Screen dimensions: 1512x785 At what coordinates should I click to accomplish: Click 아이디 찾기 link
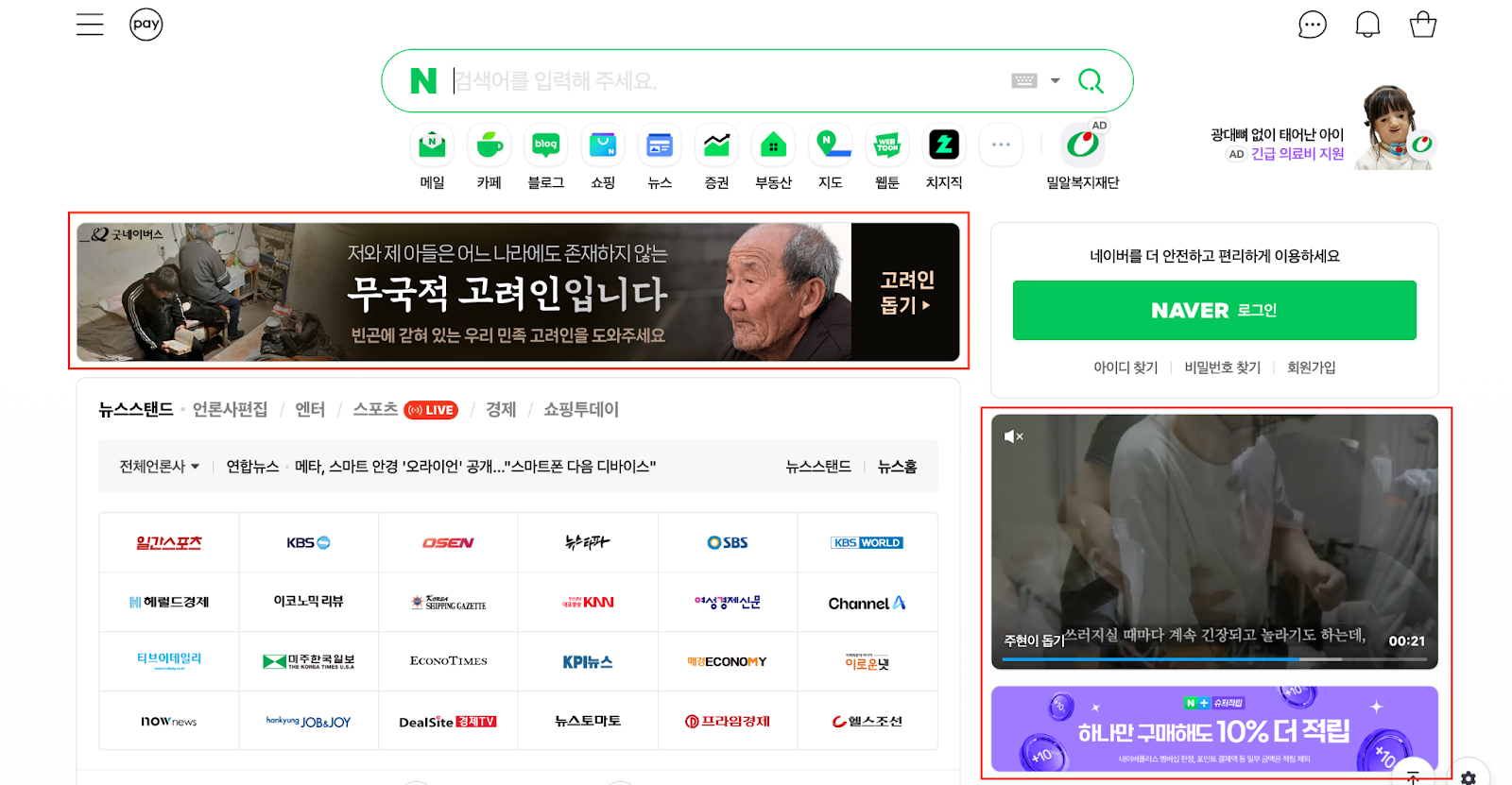[x=1125, y=367]
